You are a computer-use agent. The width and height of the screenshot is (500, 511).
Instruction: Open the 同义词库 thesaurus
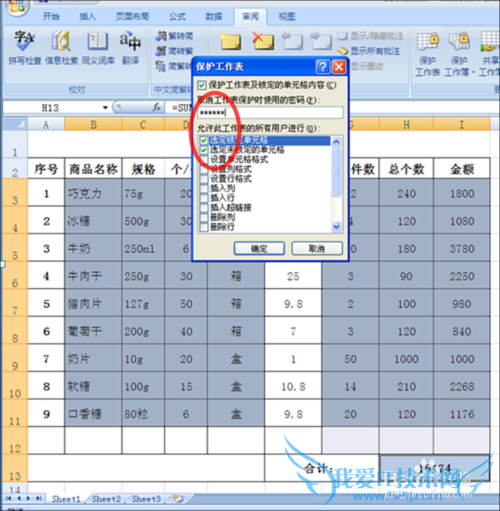tap(97, 41)
